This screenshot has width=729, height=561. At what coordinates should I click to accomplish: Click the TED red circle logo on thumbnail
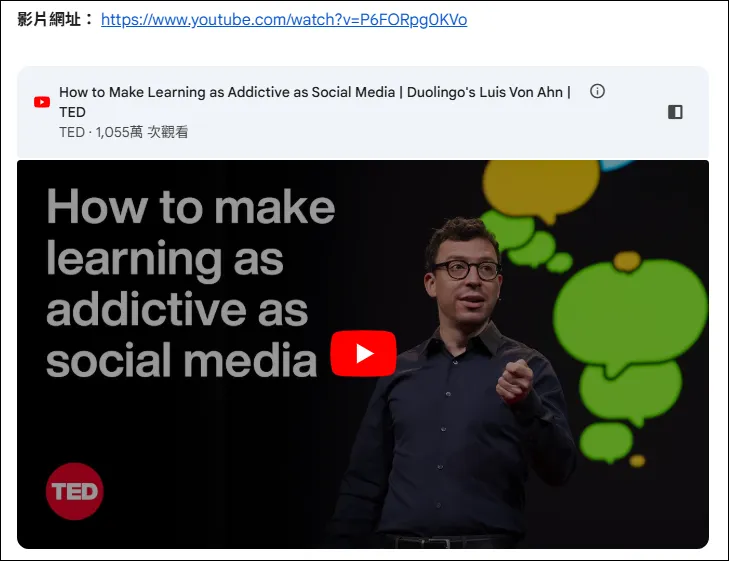tap(74, 491)
